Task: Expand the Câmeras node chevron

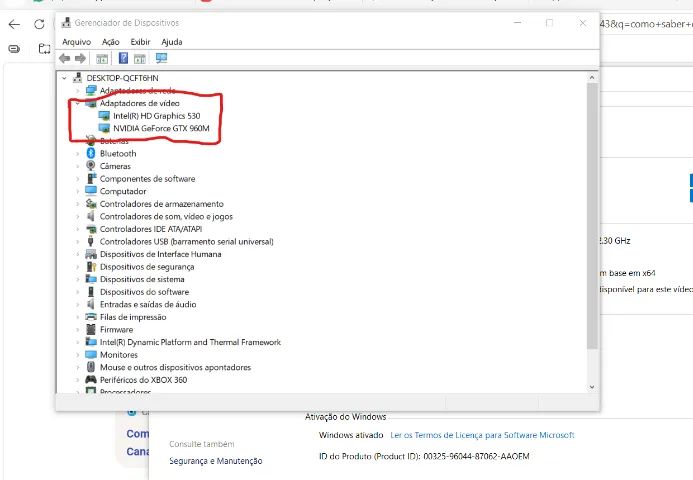Action: (x=78, y=166)
